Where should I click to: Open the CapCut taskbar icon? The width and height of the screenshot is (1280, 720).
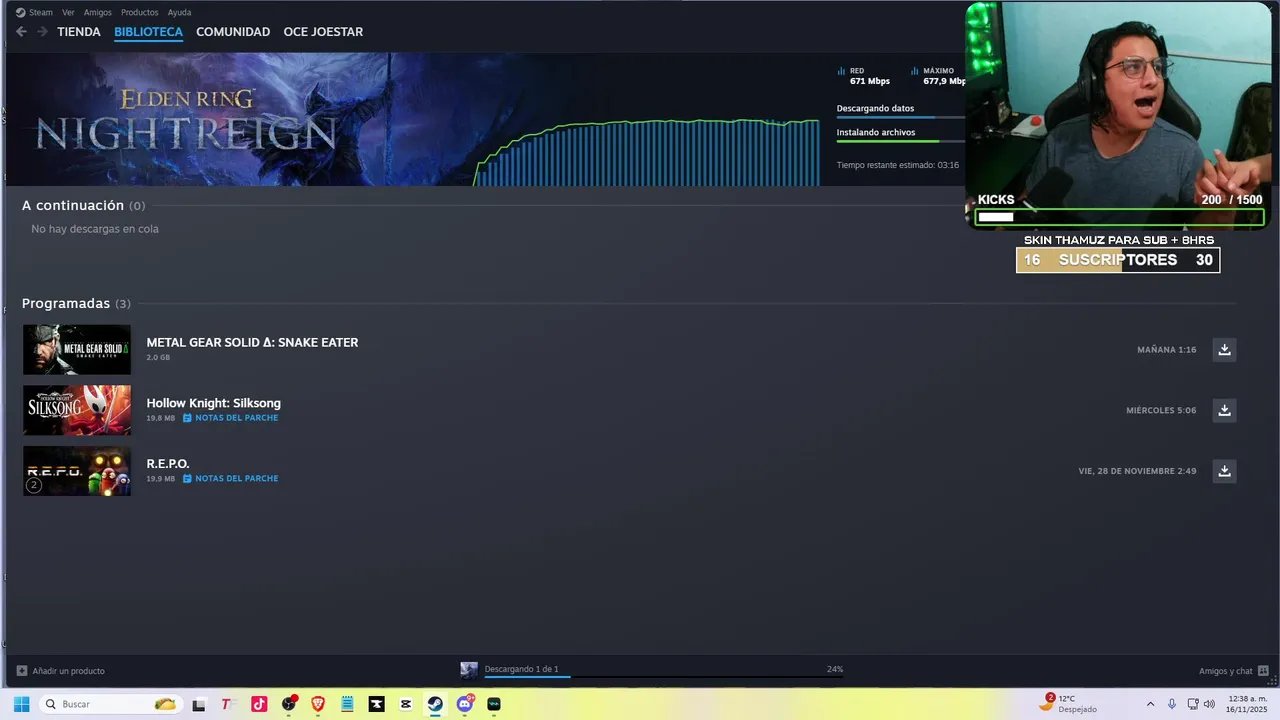[x=405, y=704]
